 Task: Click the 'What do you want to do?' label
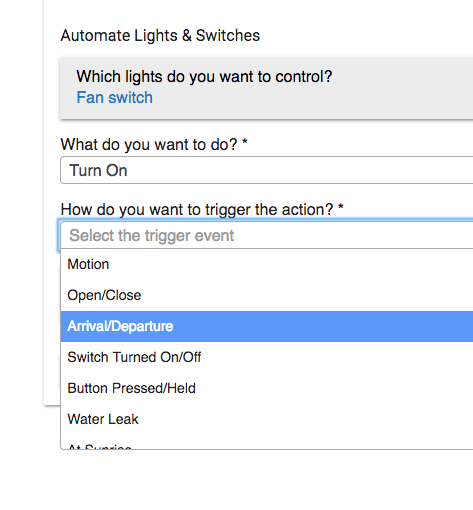(149, 145)
